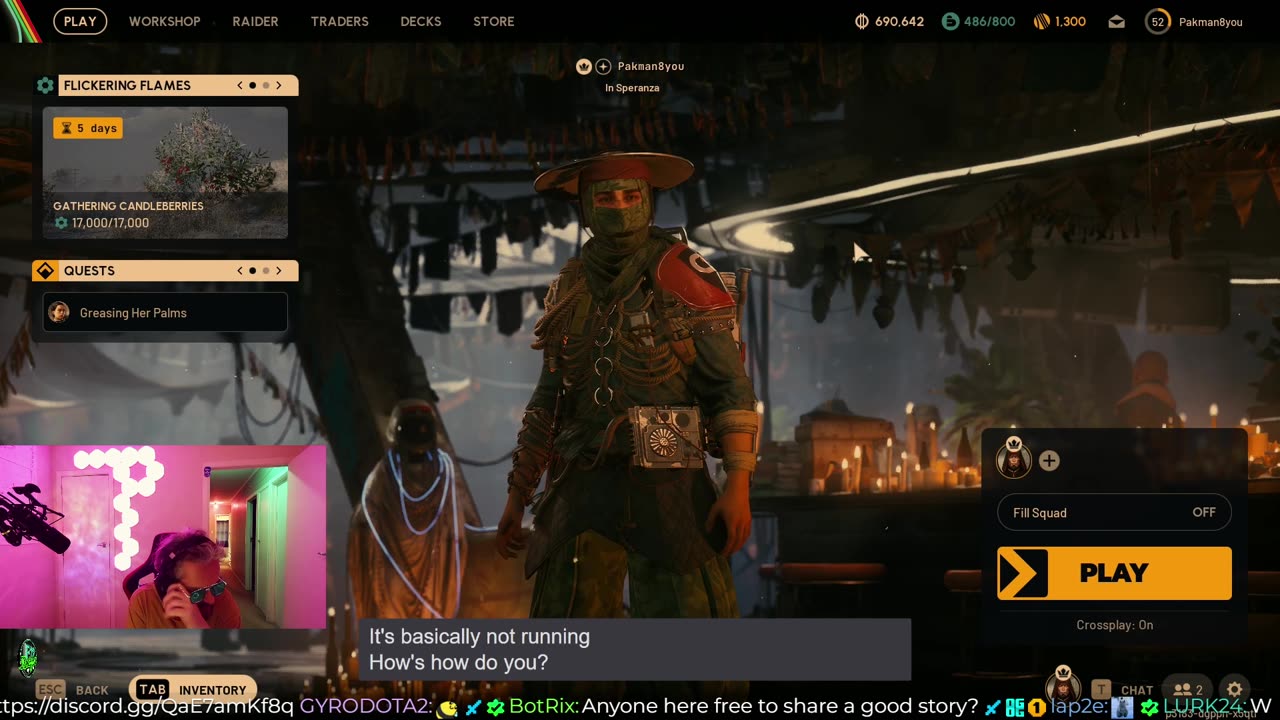Click the bottom bar character avatar with crown
Screen dimensions: 1280x720
(1063, 686)
